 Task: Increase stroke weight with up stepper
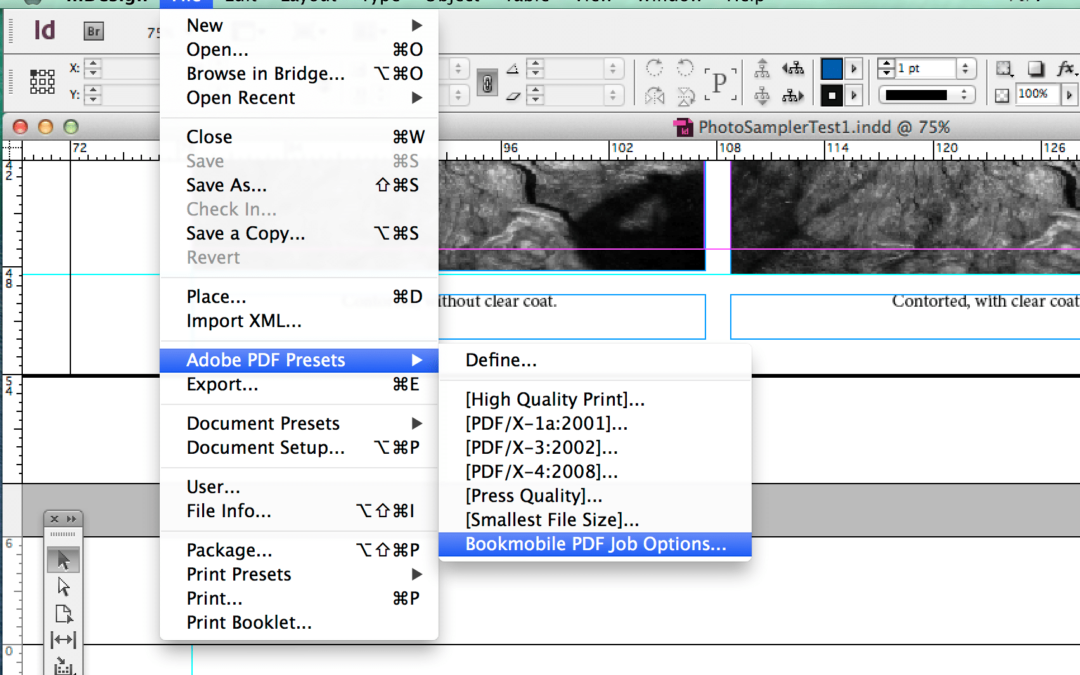886,64
